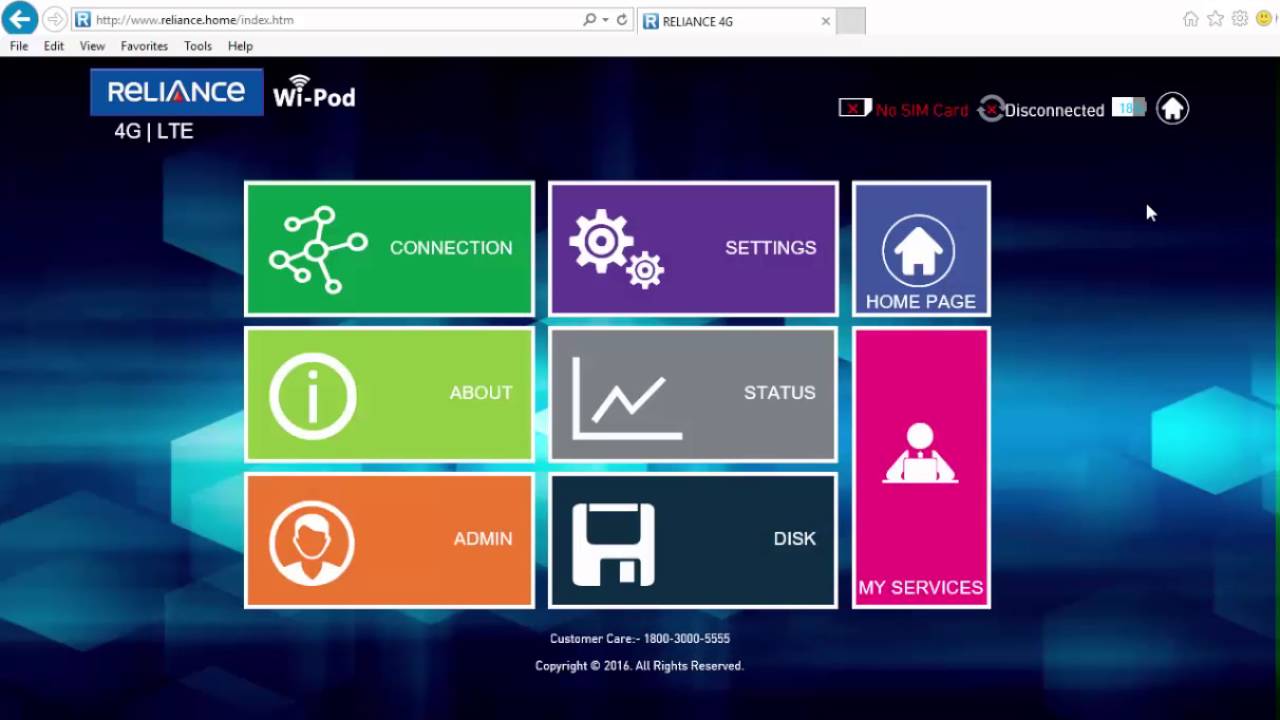Open the Edit menu

click(54, 46)
